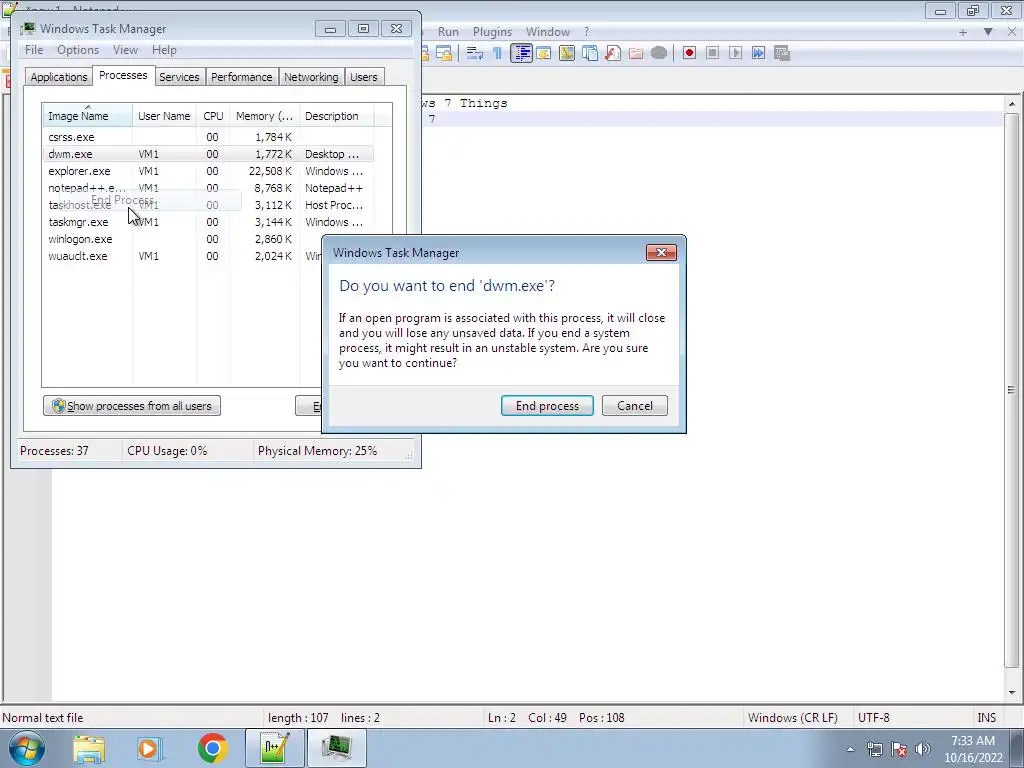Open Document List toolbar icon
This screenshot has width=1024, height=768.
[x=590, y=53]
